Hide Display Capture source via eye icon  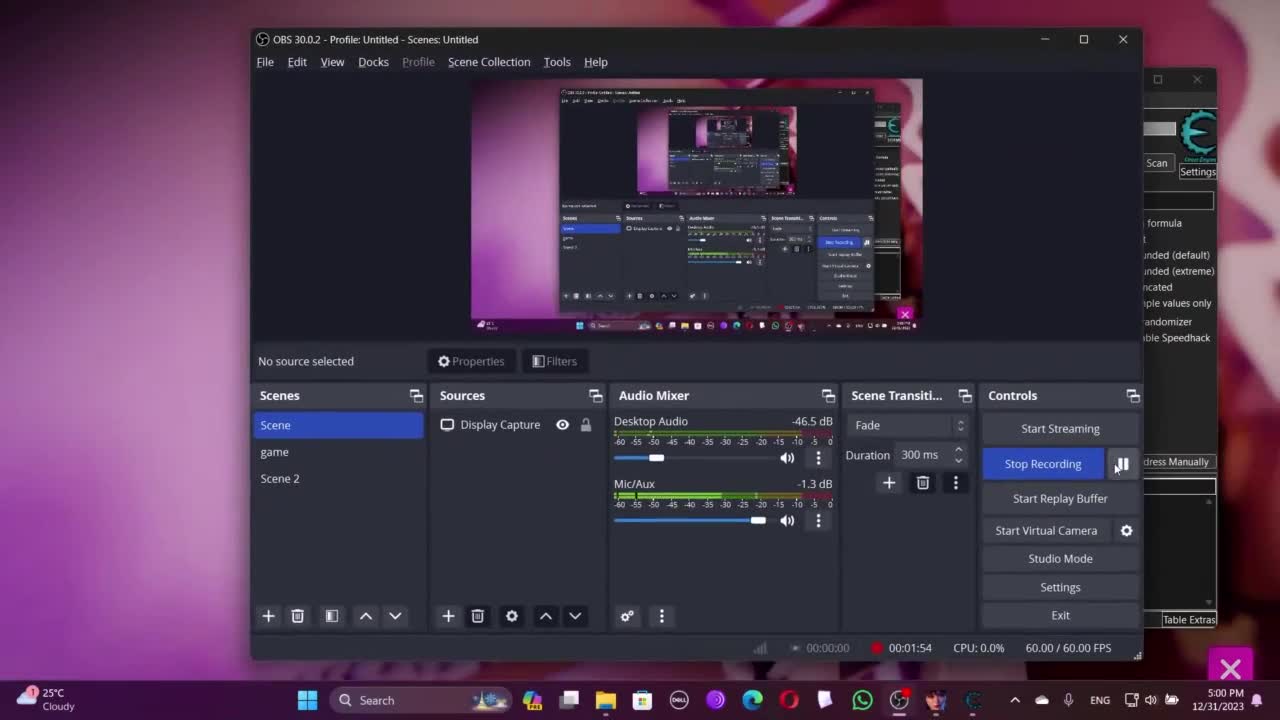[x=563, y=425]
